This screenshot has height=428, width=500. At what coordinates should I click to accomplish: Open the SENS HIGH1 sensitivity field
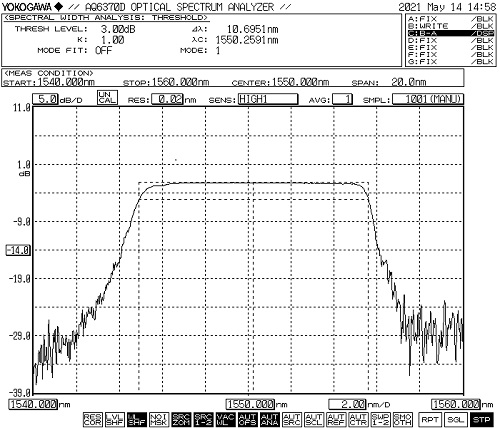click(x=268, y=99)
